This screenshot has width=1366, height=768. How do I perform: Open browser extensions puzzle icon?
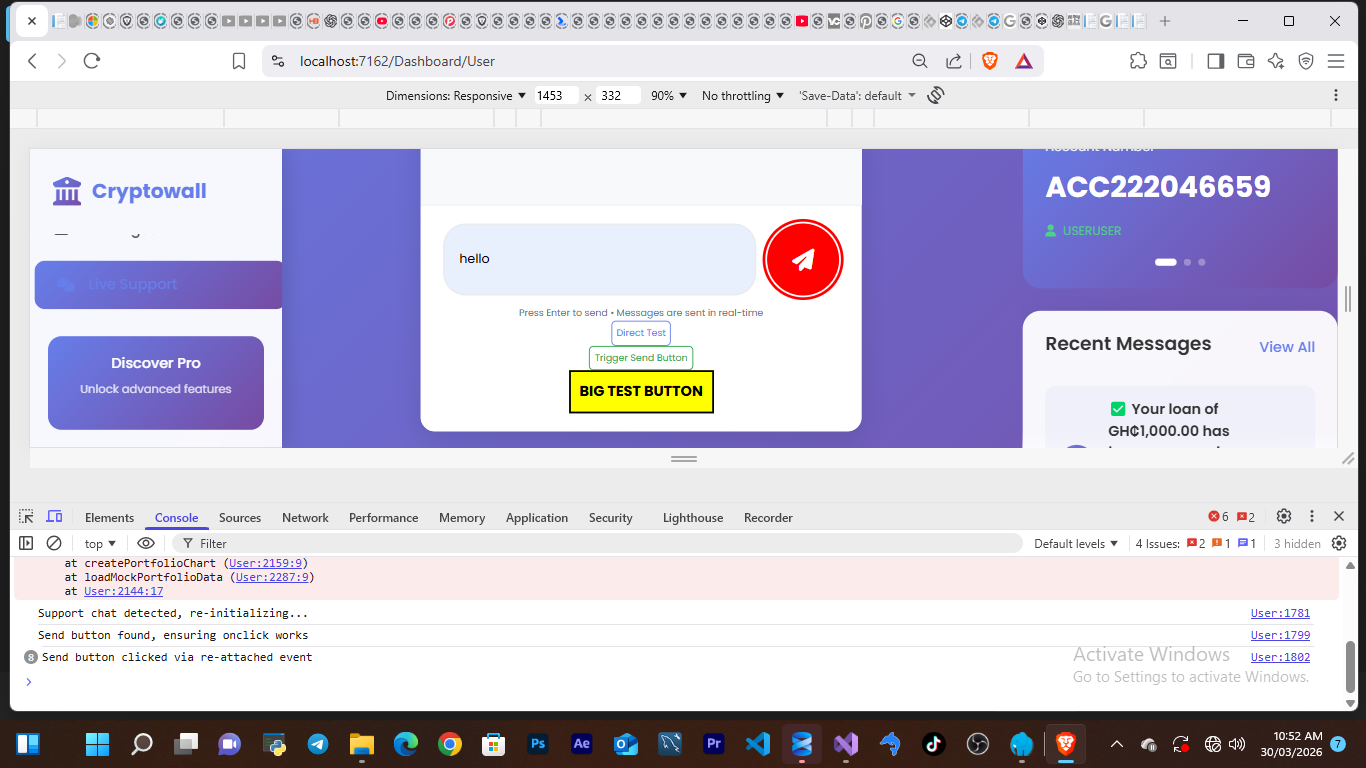[x=1138, y=61]
